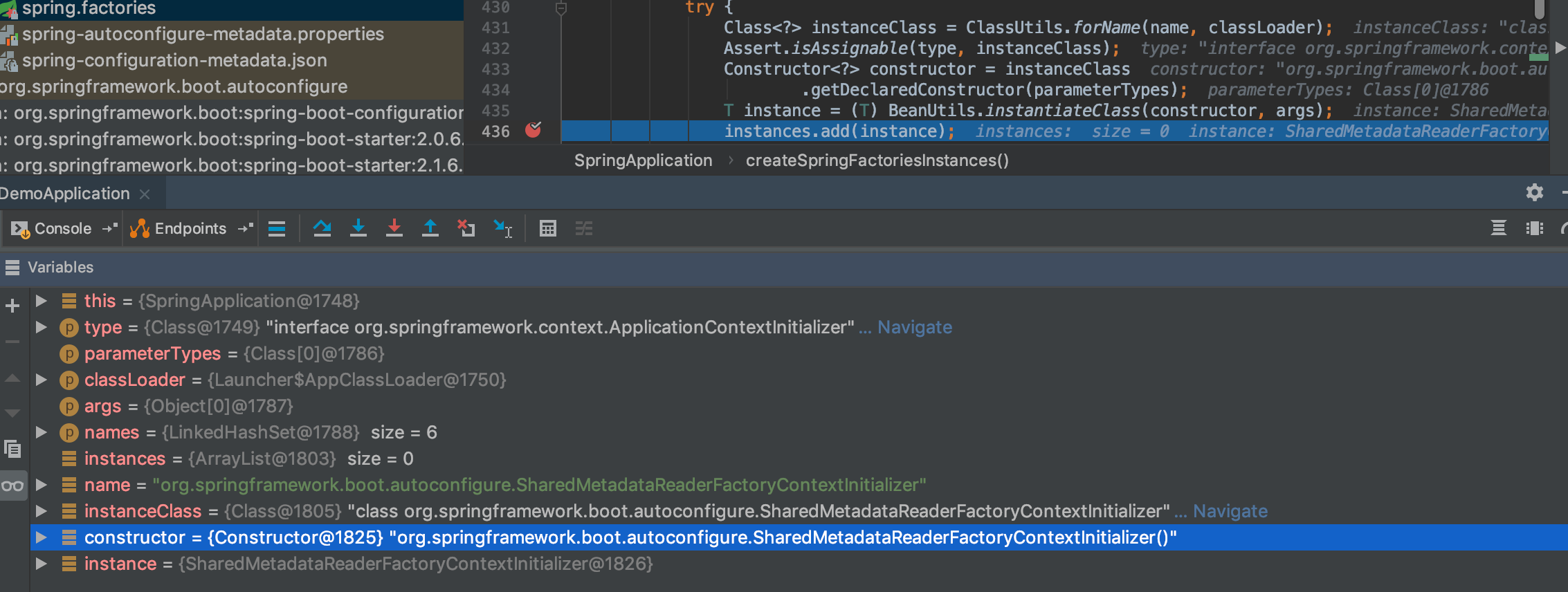
Task: Detach Console tab using its pin arrow
Action: click(x=109, y=228)
